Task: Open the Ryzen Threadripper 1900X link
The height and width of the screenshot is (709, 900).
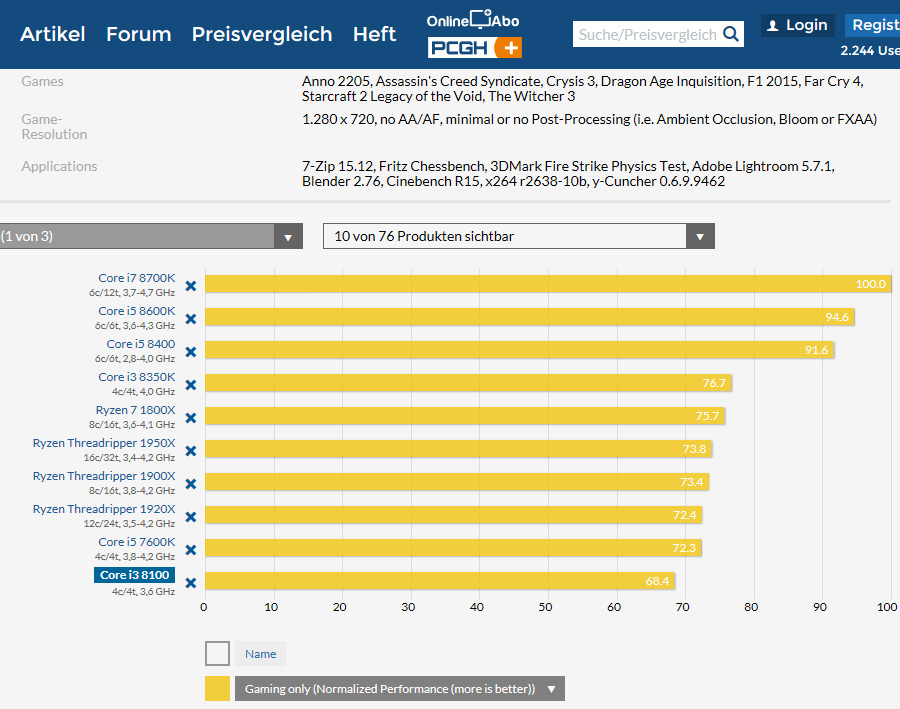Action: 104,476
